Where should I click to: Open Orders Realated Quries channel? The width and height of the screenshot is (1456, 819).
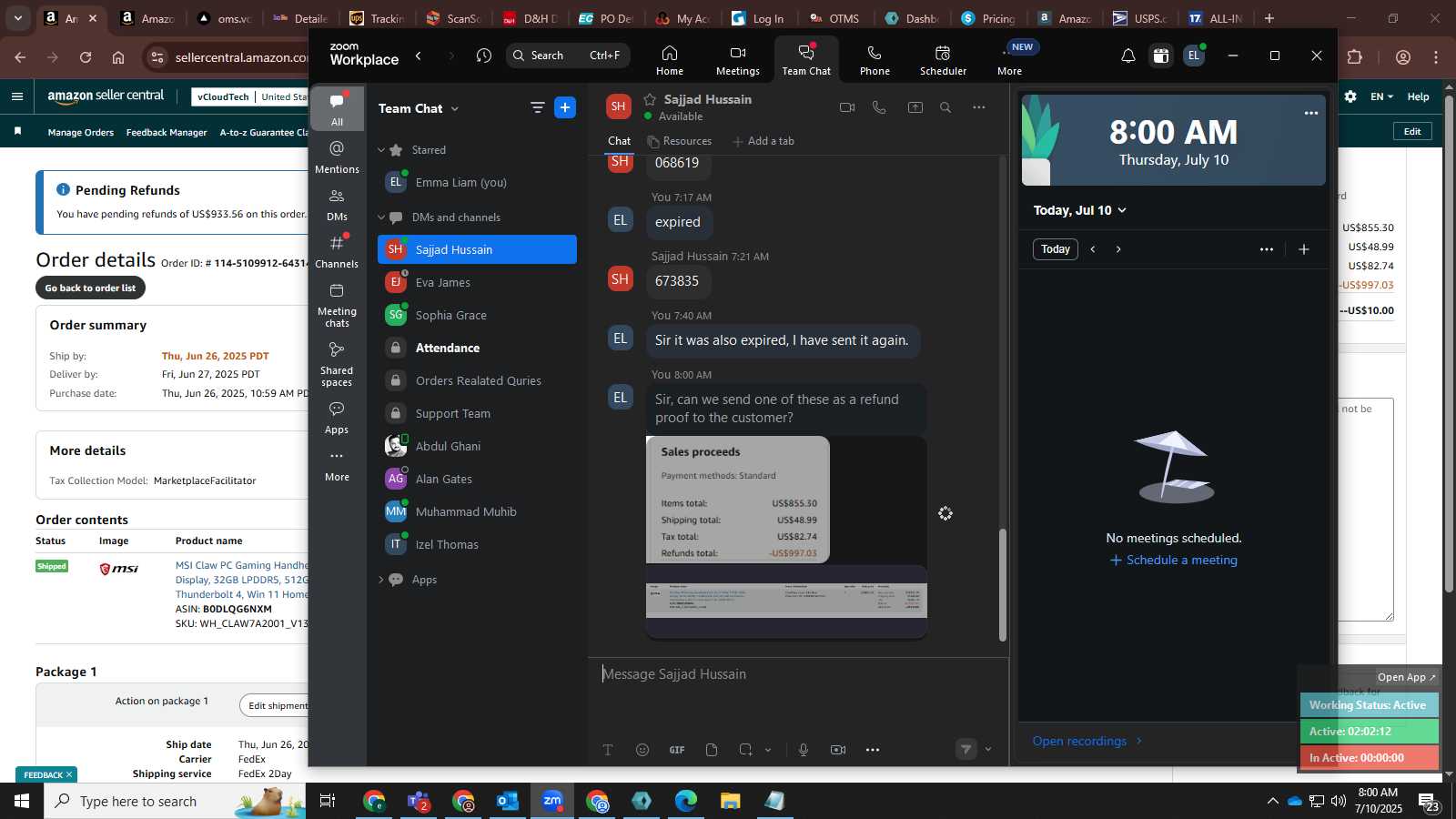point(477,380)
